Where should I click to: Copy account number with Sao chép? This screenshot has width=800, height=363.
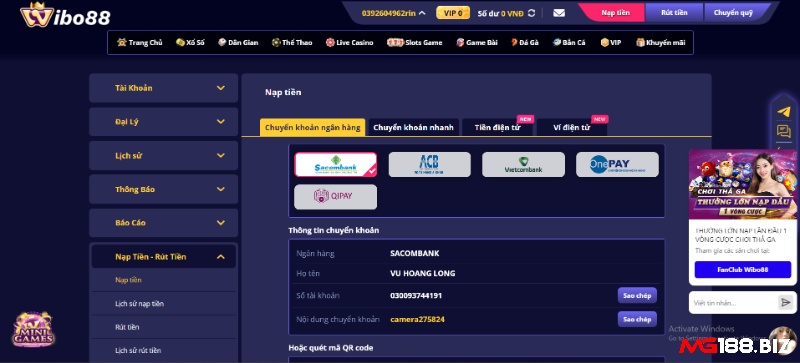coord(637,295)
